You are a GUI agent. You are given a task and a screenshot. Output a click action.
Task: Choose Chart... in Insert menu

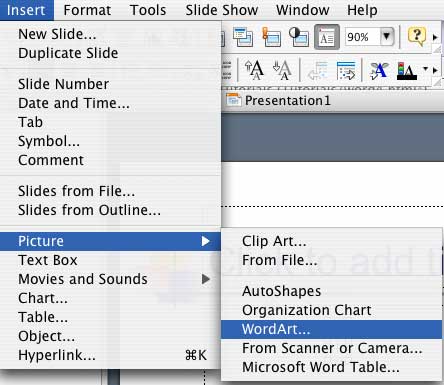tap(110, 298)
